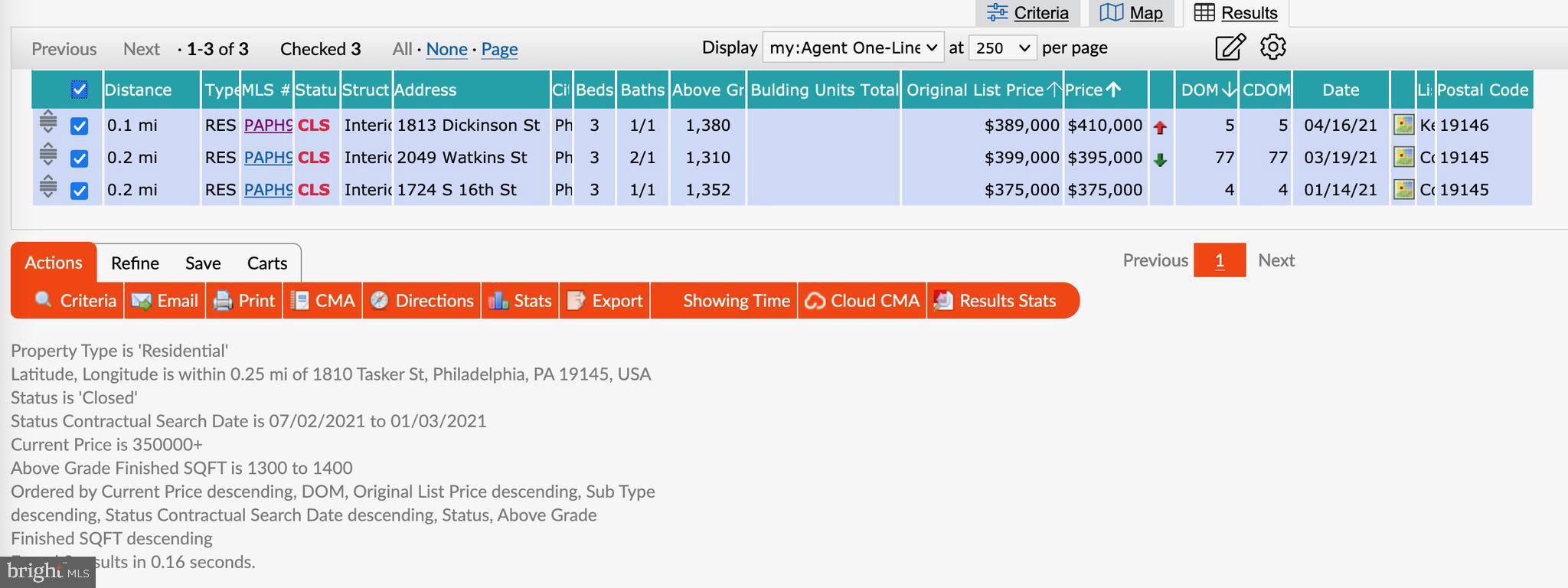This screenshot has height=588, width=1568.
Task: Click photo icon for 1724 S 16th St
Action: (1403, 189)
